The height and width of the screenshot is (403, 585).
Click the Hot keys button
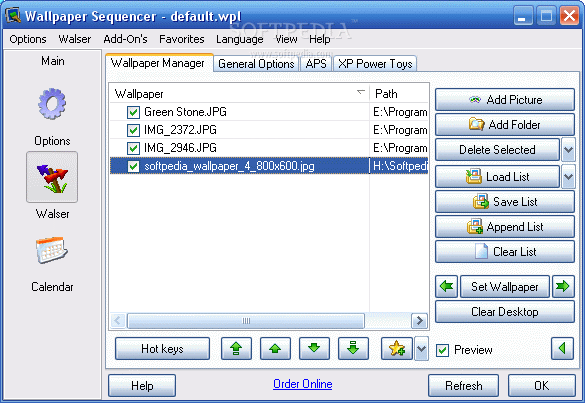pos(162,349)
